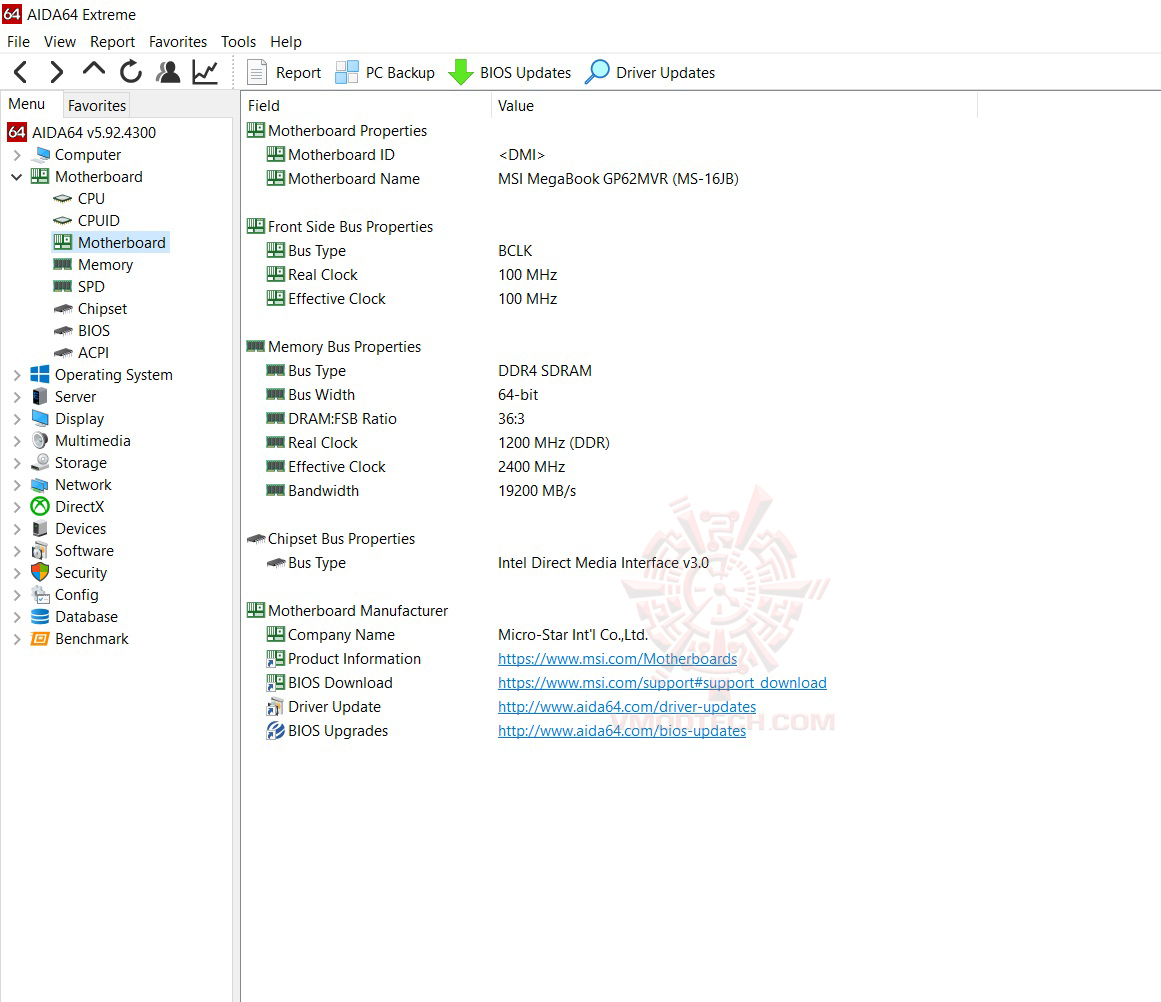
Task: Click the Computer icon in the tree
Action: coord(41,155)
